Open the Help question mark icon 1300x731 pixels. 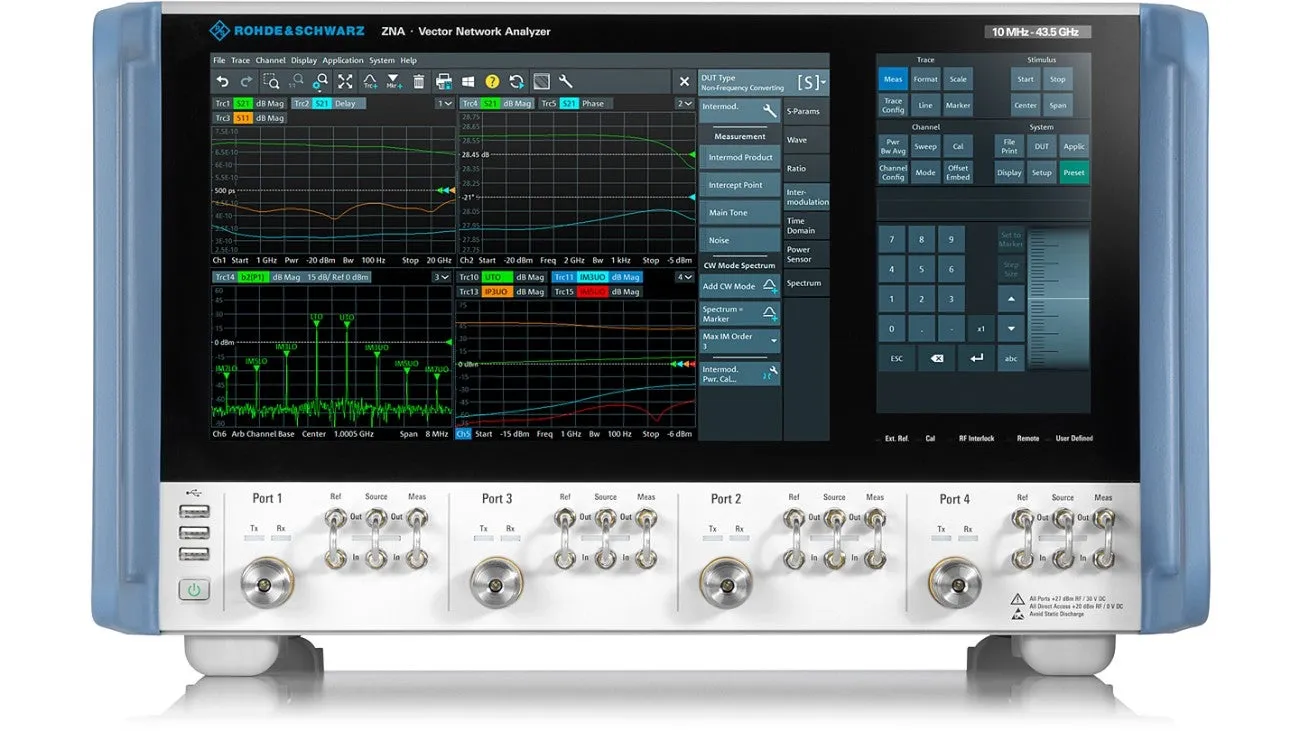(492, 81)
